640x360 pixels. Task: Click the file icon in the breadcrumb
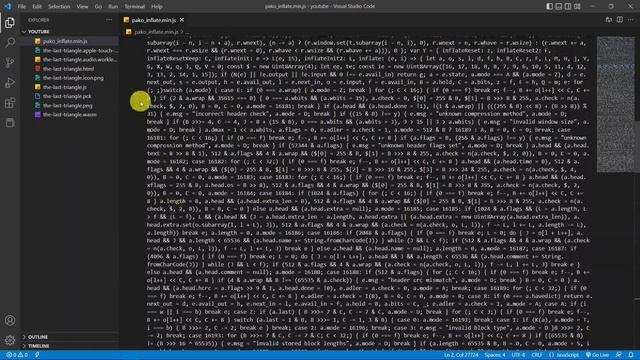[x=129, y=31]
